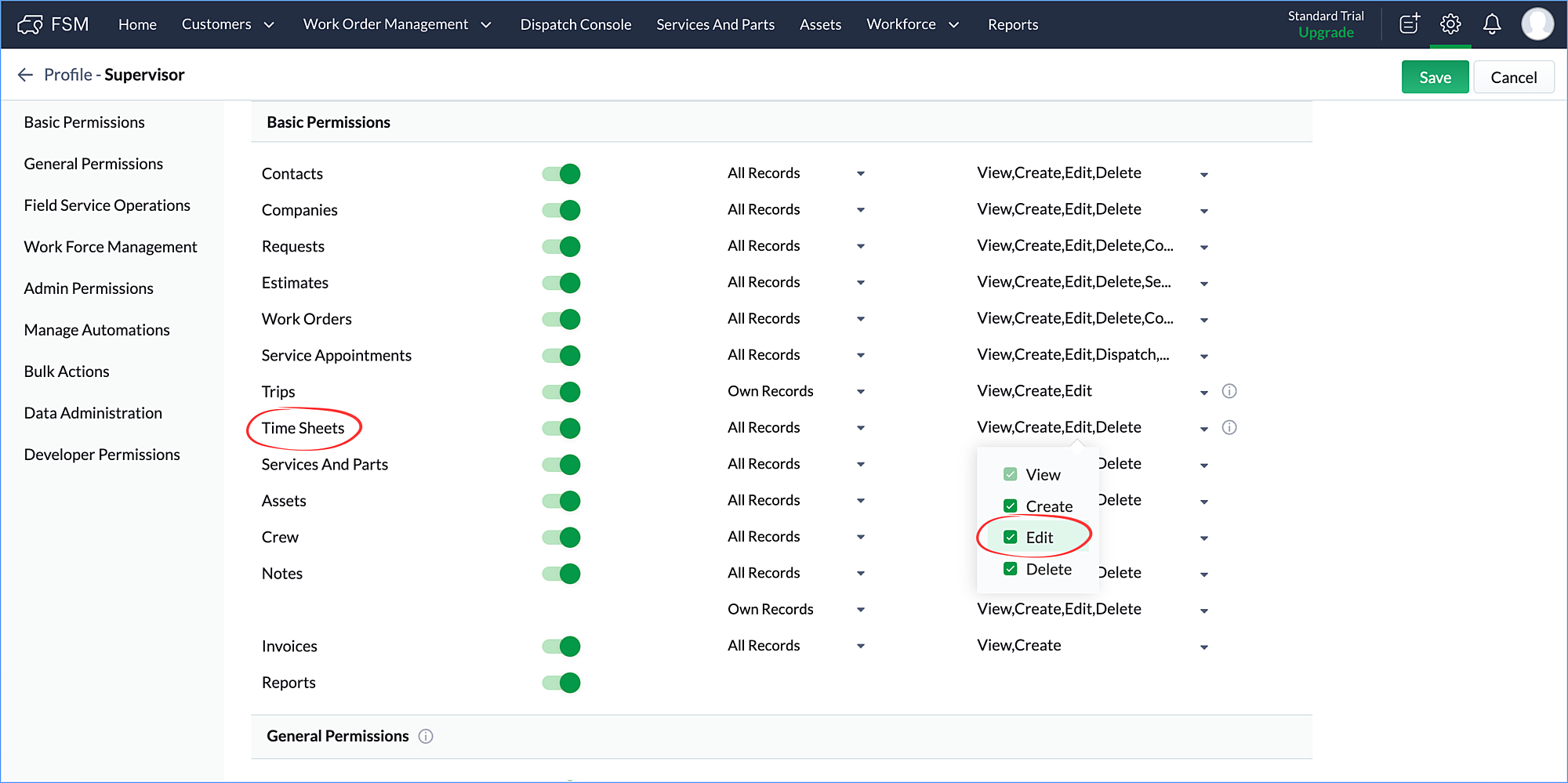The width and height of the screenshot is (1568, 783).
Task: Toggle the Services And Parts switch
Action: 561,465
